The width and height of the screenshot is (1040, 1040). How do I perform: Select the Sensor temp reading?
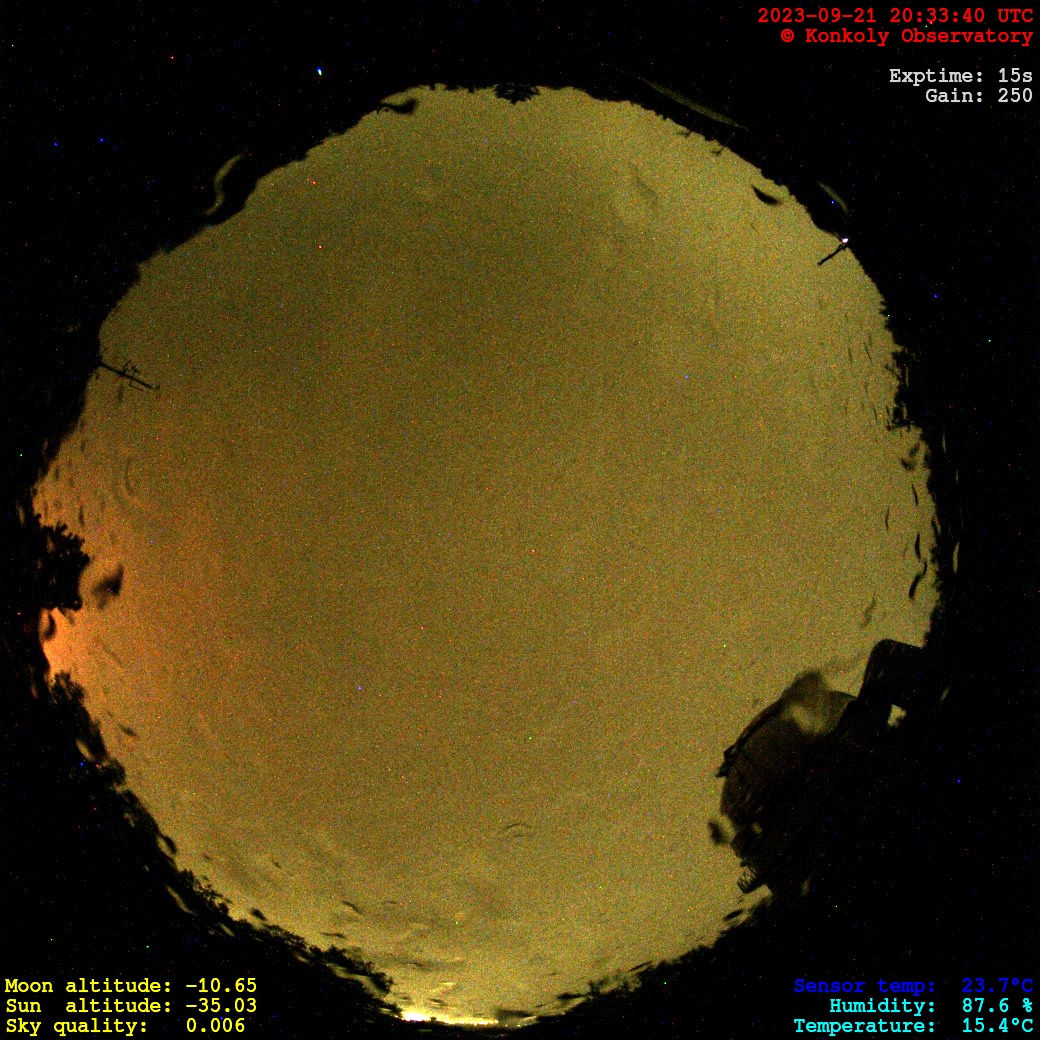click(913, 986)
